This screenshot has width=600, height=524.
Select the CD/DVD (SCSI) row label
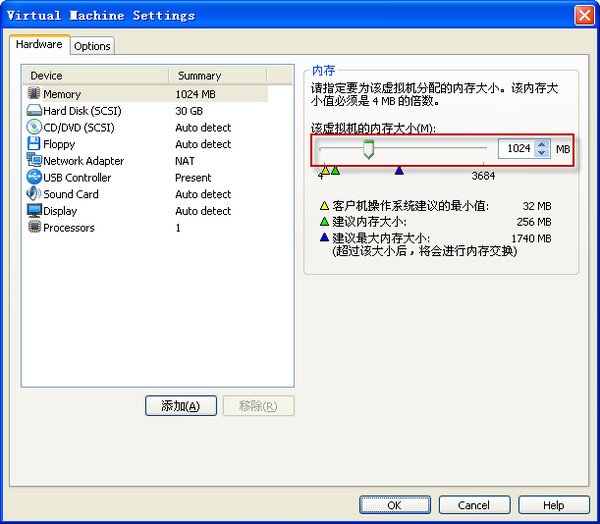pos(79,127)
